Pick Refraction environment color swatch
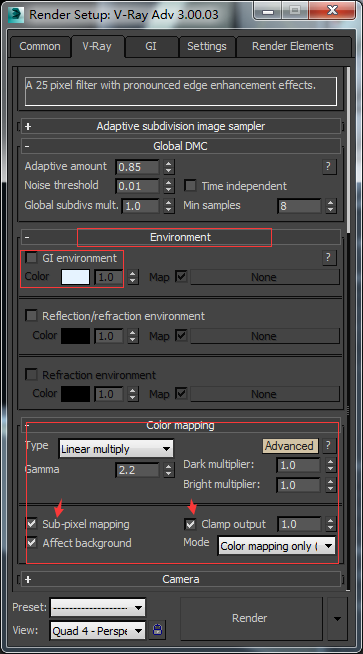The width and height of the screenshot is (363, 654). (x=76, y=394)
